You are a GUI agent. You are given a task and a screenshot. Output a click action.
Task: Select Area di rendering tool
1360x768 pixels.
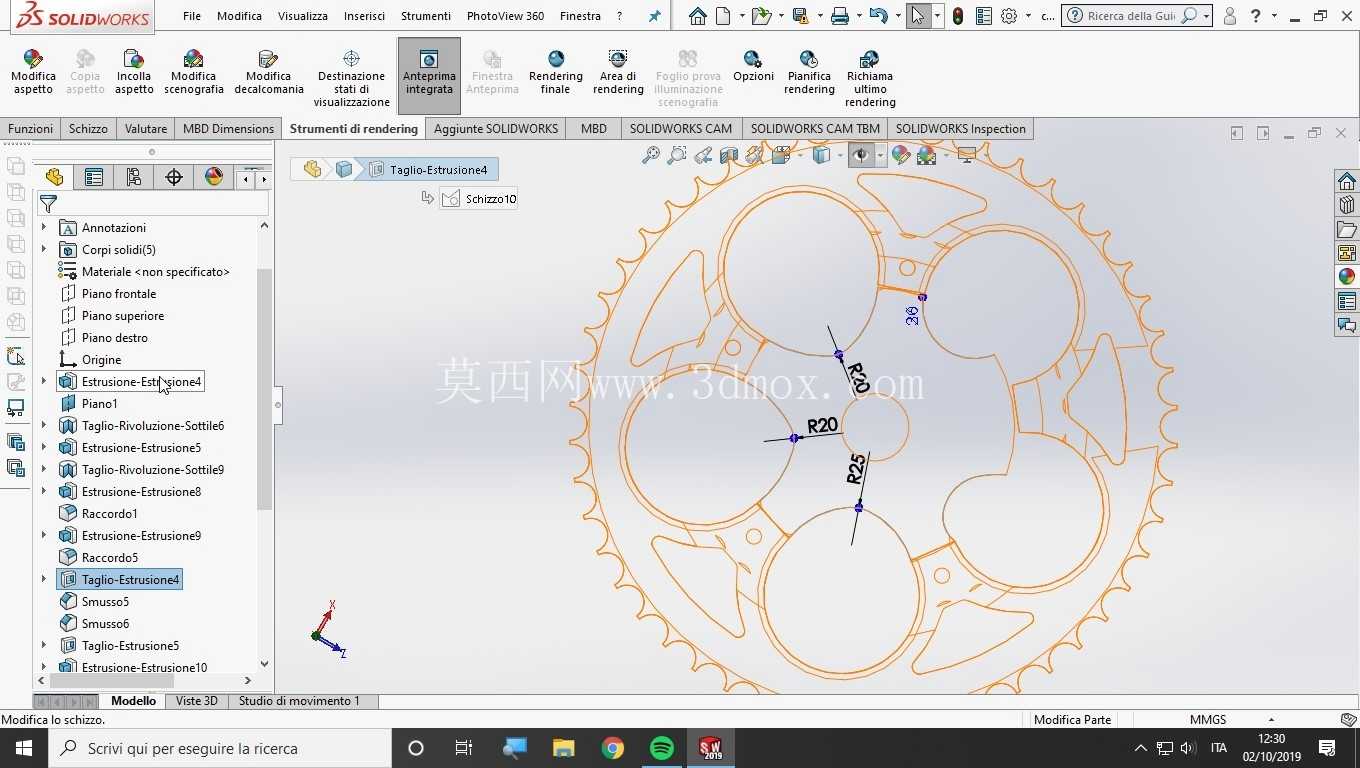coord(618,72)
